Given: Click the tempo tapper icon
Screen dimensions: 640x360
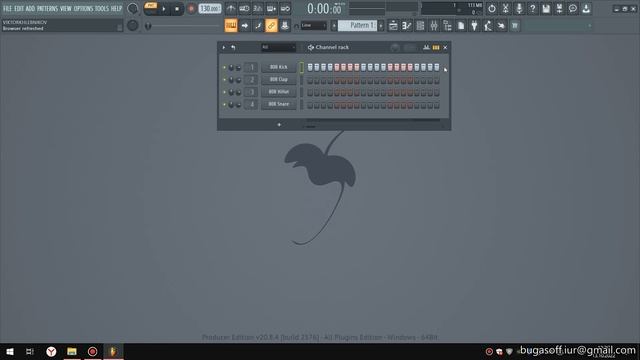Looking at the screenshot, I should pos(488,25).
